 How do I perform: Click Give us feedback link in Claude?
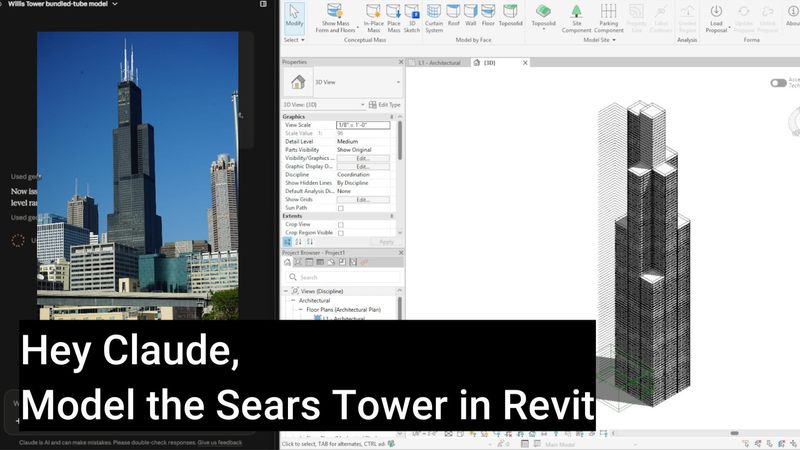tap(220, 443)
